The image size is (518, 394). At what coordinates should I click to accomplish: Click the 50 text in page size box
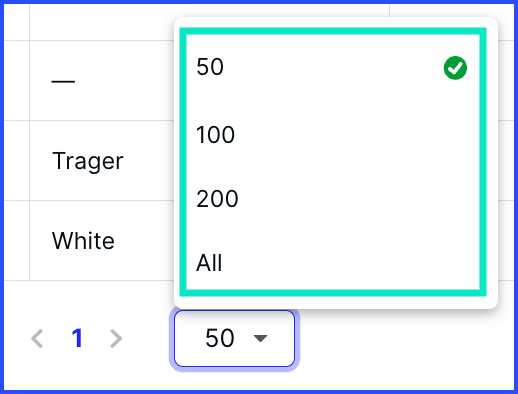(x=220, y=338)
